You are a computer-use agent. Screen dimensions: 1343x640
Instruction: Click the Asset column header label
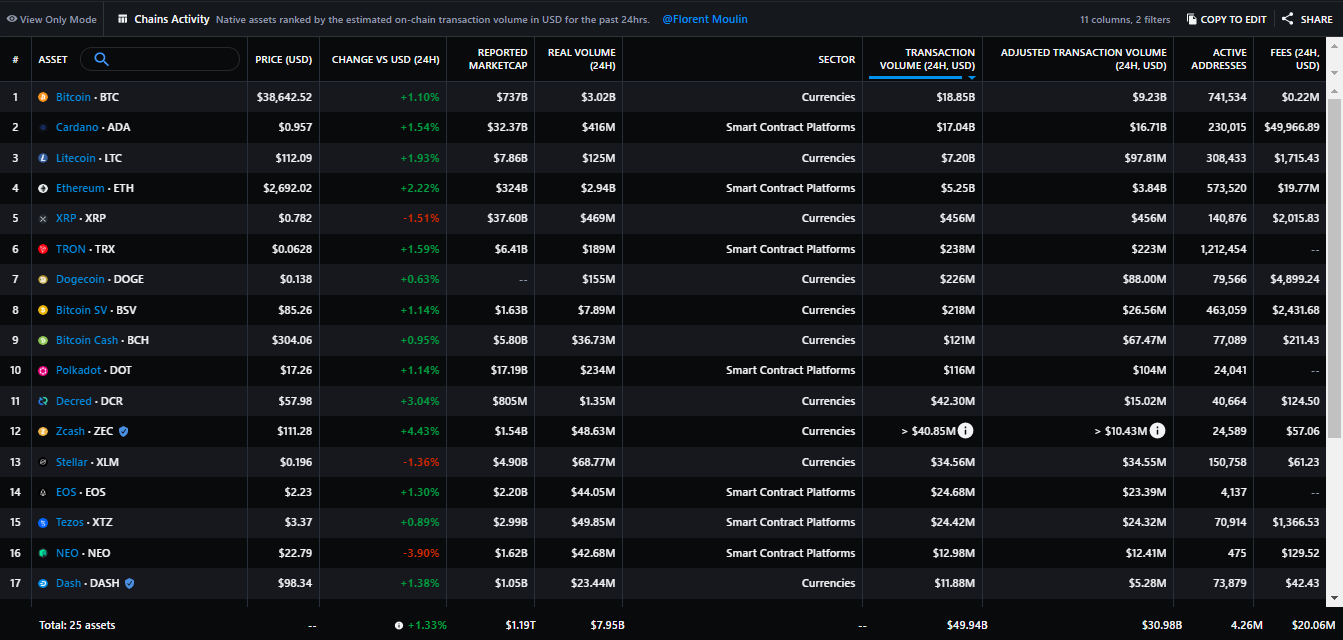coord(53,59)
